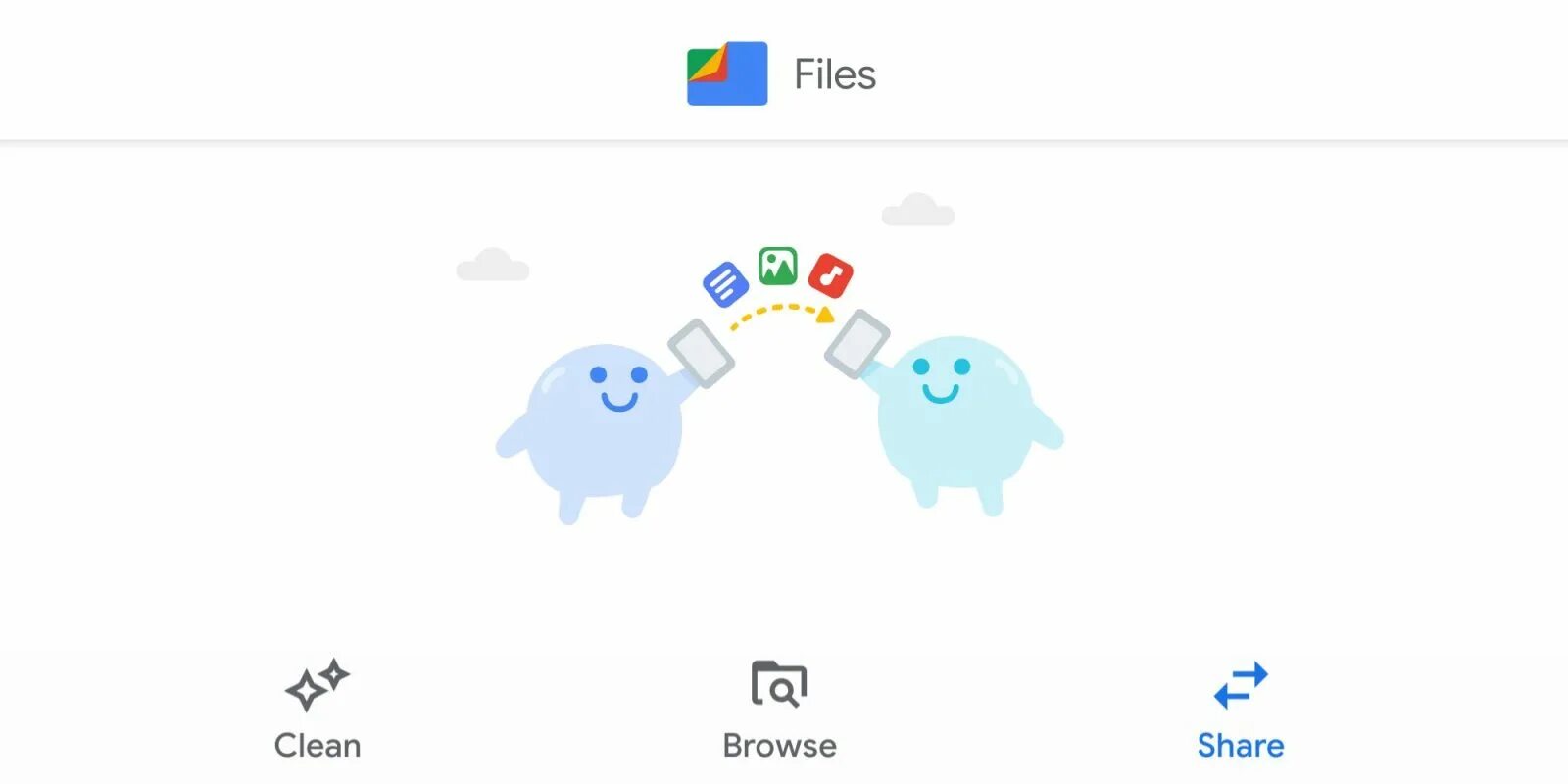The width and height of the screenshot is (1568, 784).
Task: Click the green image file icon
Action: [778, 266]
